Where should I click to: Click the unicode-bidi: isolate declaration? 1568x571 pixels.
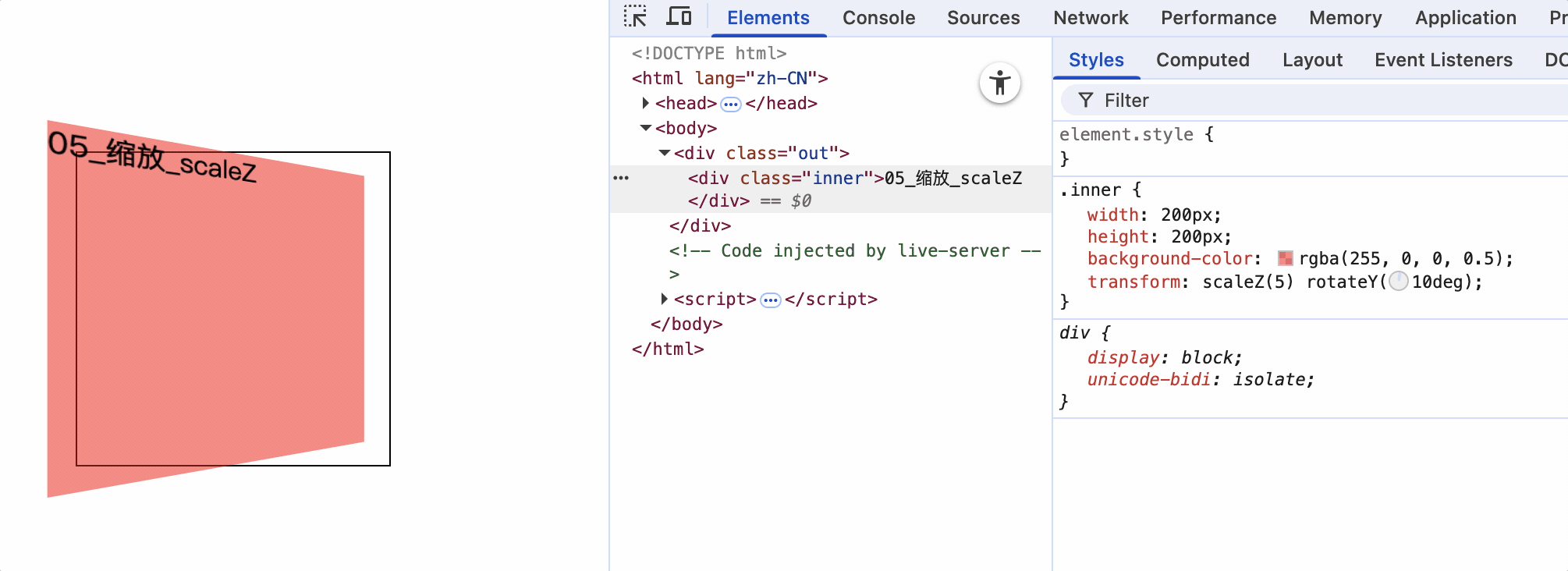pos(1201,379)
